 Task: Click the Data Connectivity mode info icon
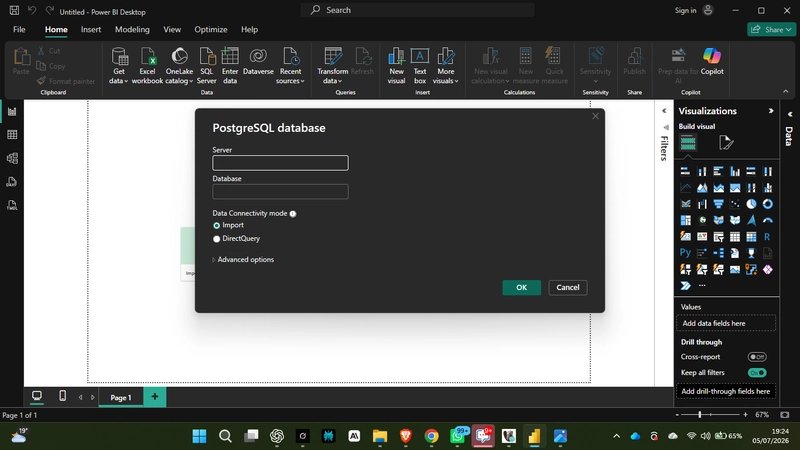293,214
